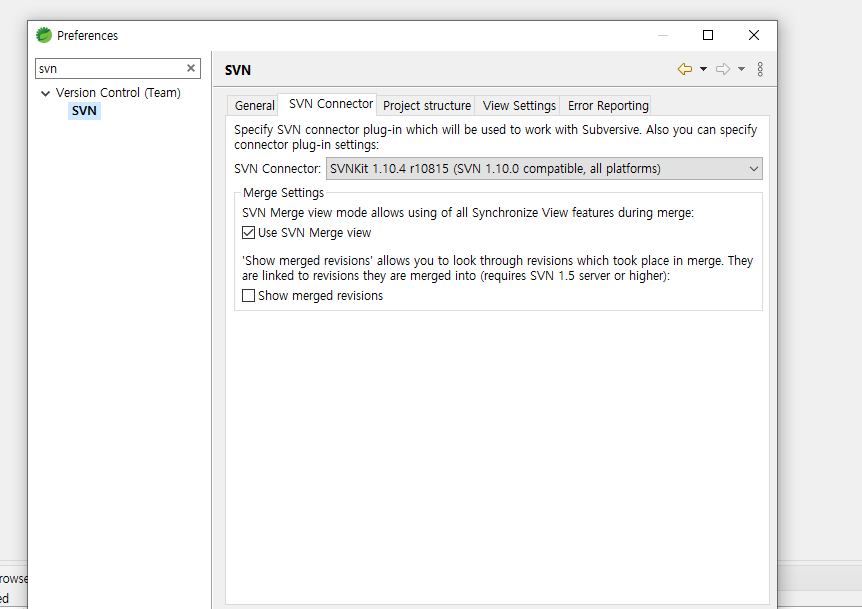Clear the svn filter text
Screen dimensions: 862x609
[191, 68]
